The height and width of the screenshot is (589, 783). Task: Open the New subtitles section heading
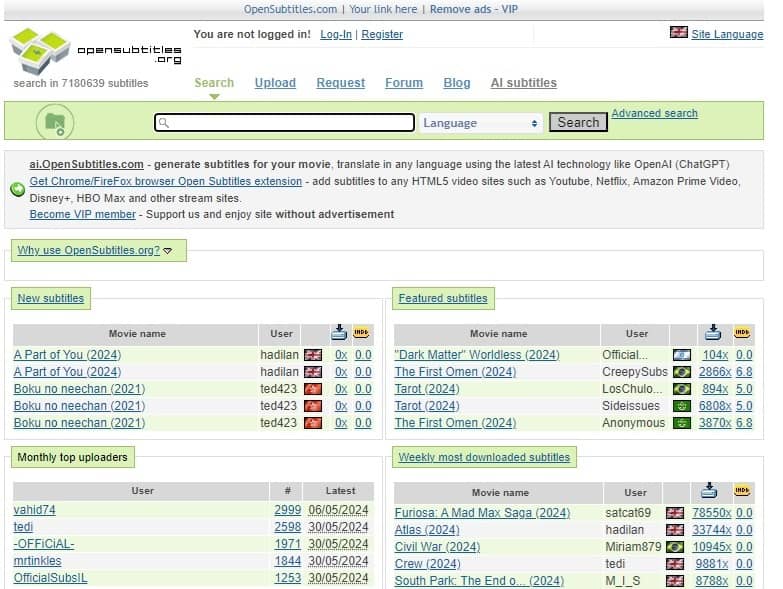(50, 298)
